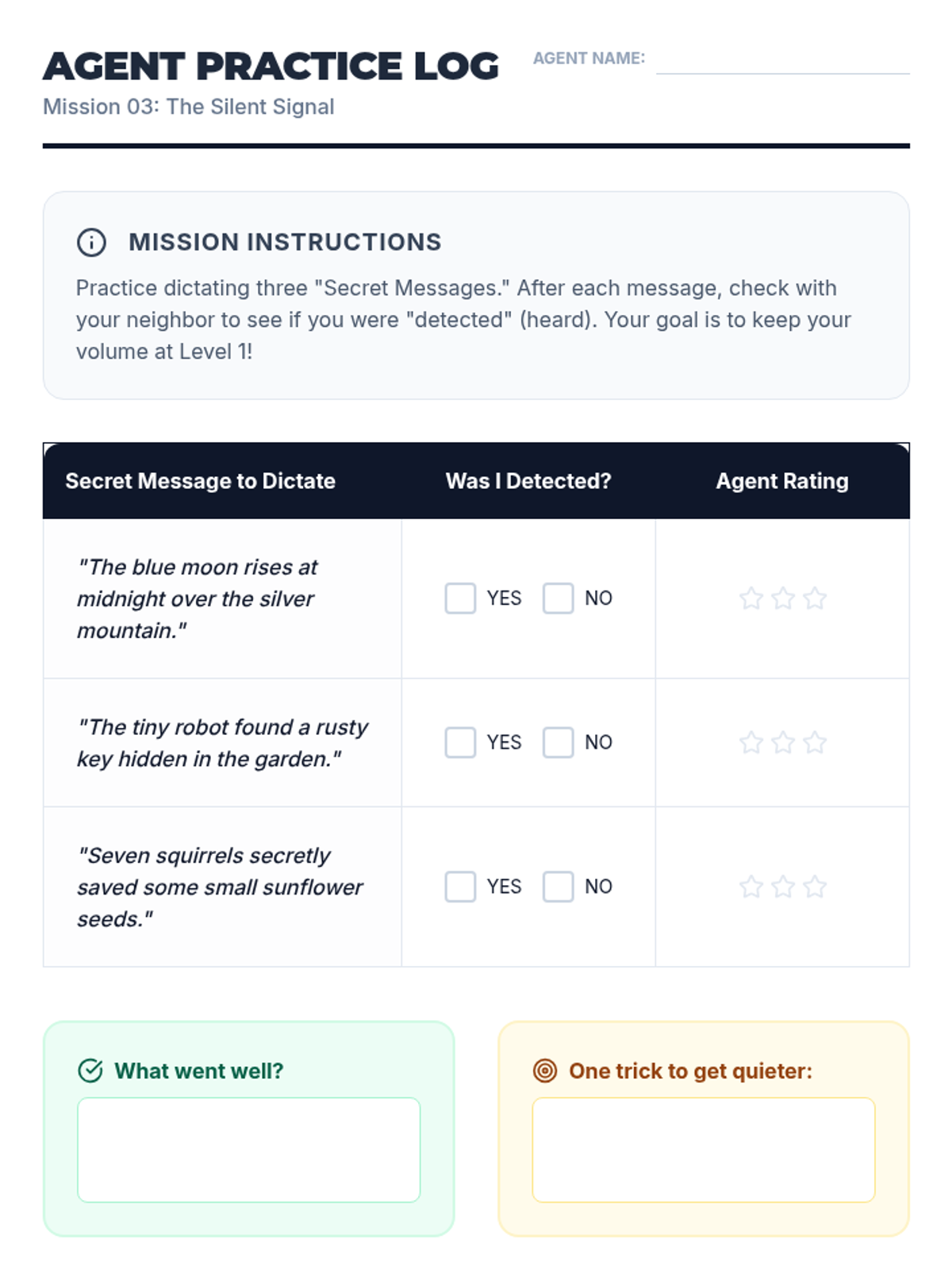This screenshot has height=1270, width=952.
Task: Check NO for the blue moon message
Action: pos(558,598)
